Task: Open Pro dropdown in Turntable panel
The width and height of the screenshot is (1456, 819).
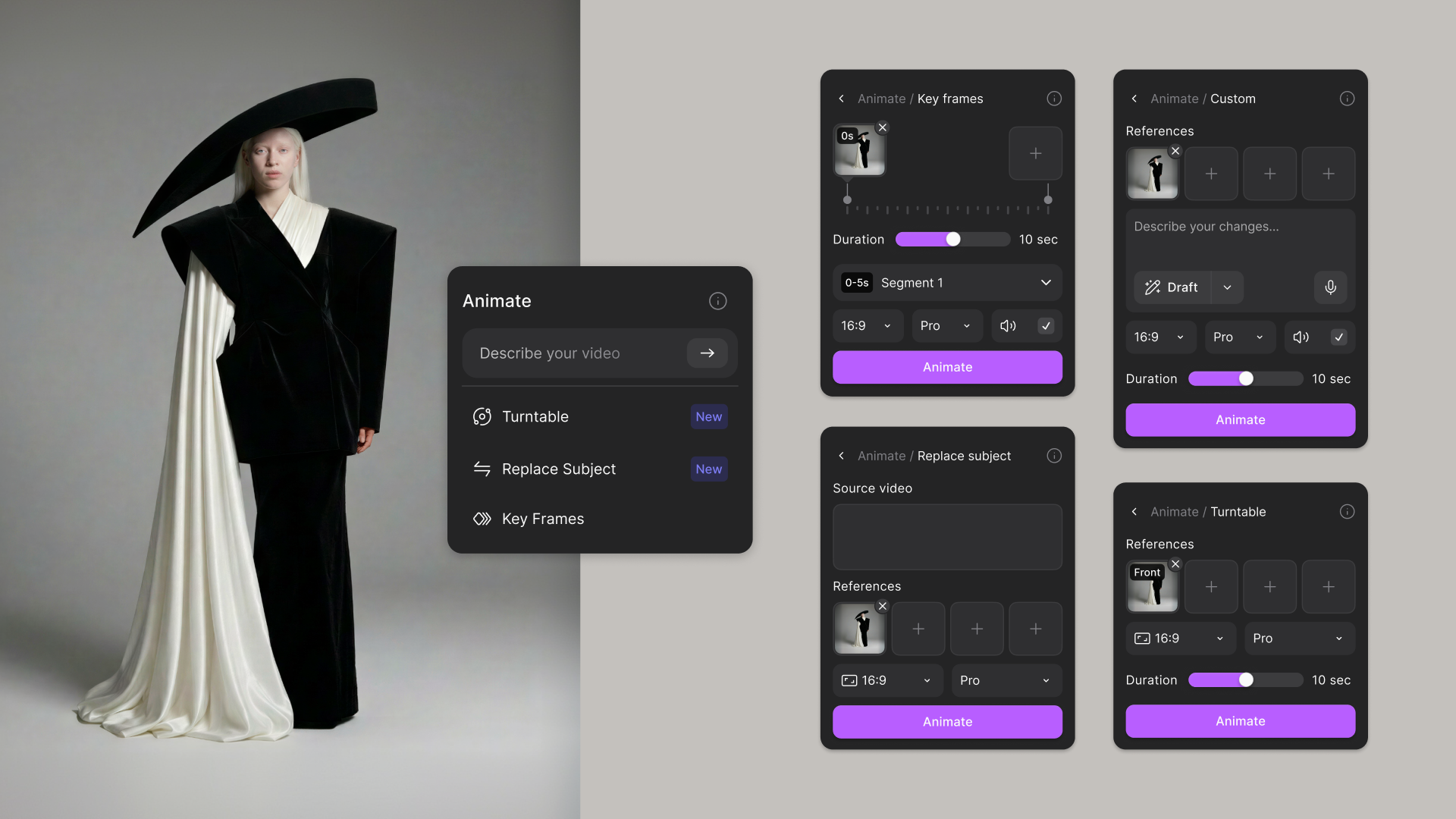Action: [x=1299, y=639]
